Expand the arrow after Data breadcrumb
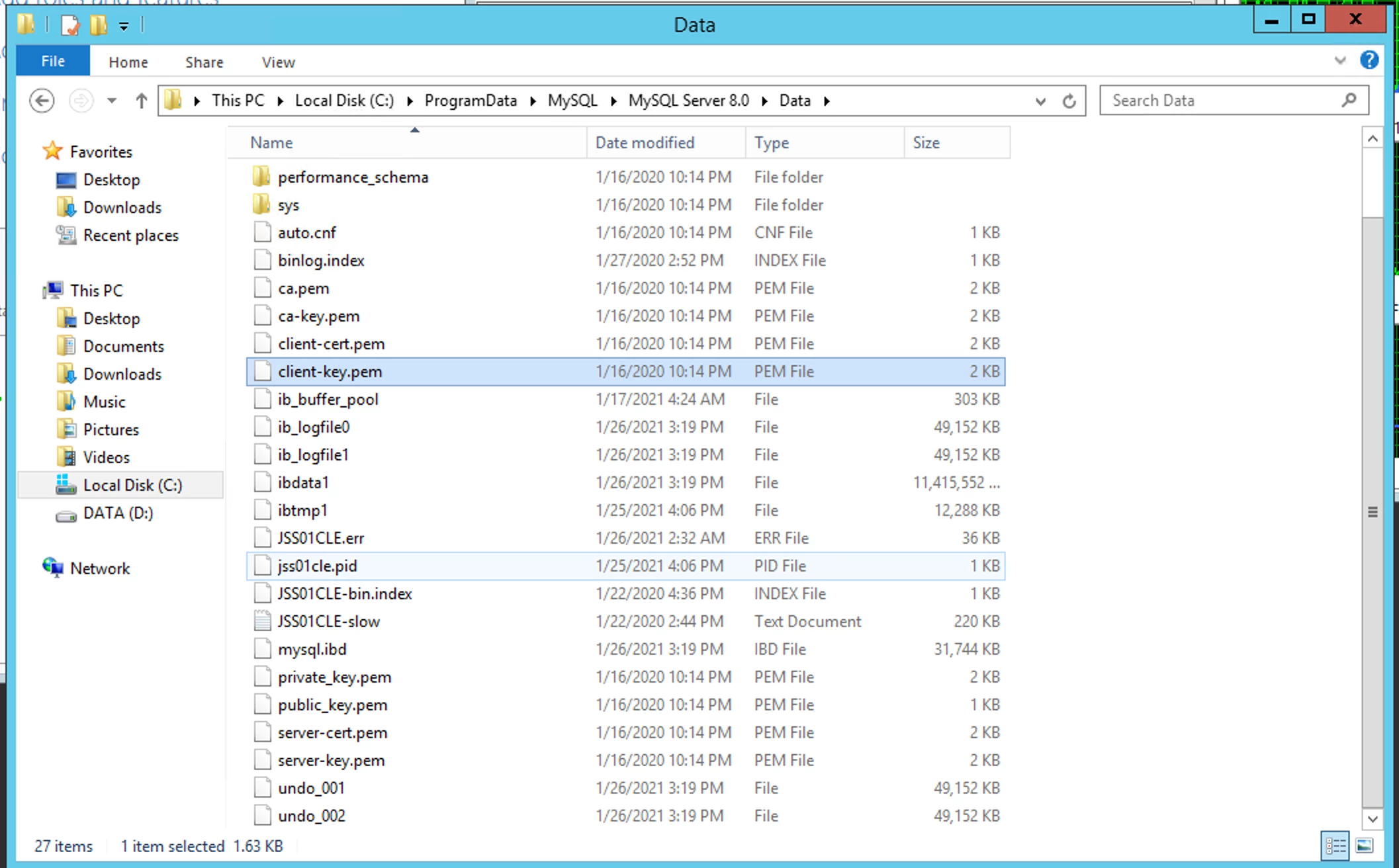Image resolution: width=1399 pixels, height=868 pixels. tap(826, 101)
